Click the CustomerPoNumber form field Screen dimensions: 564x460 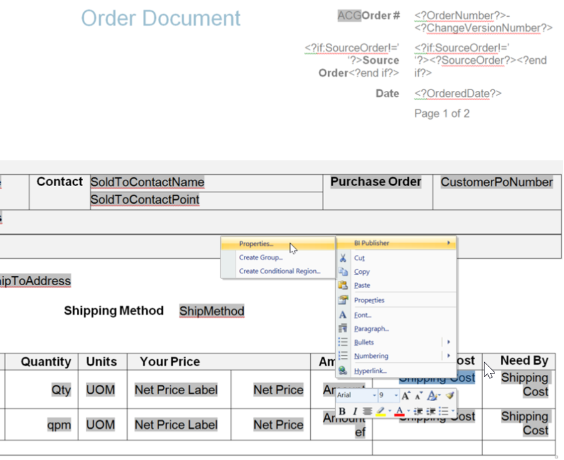coord(496,182)
